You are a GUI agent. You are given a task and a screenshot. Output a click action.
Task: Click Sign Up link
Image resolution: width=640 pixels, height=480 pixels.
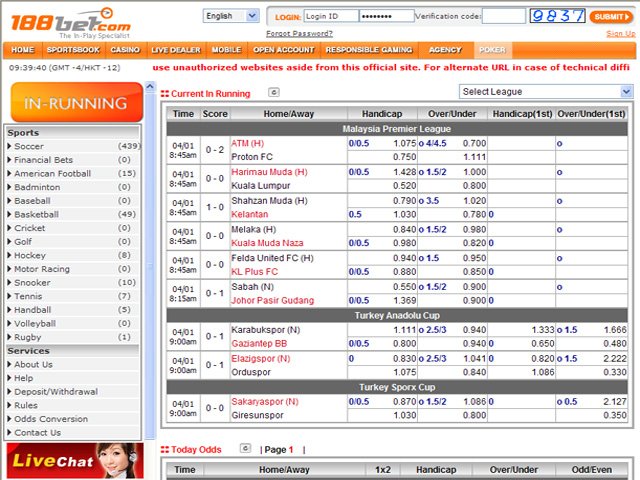621,33
